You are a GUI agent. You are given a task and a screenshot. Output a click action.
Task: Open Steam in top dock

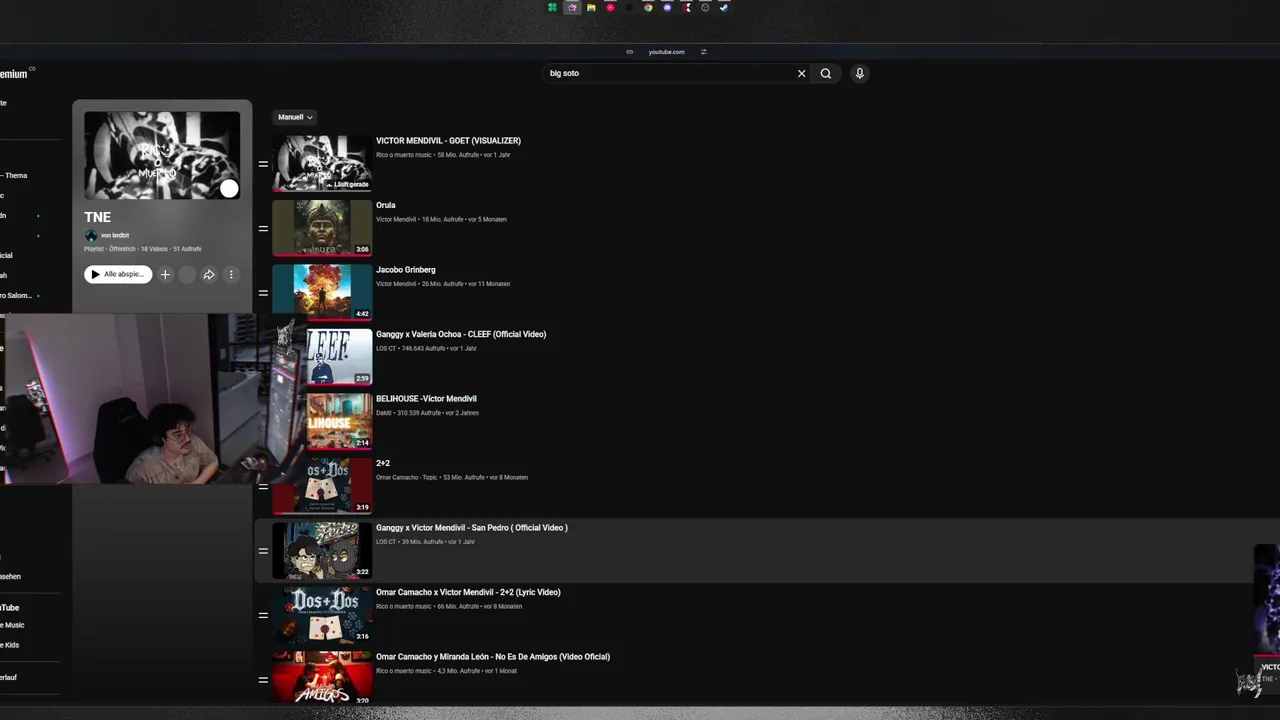pos(724,7)
